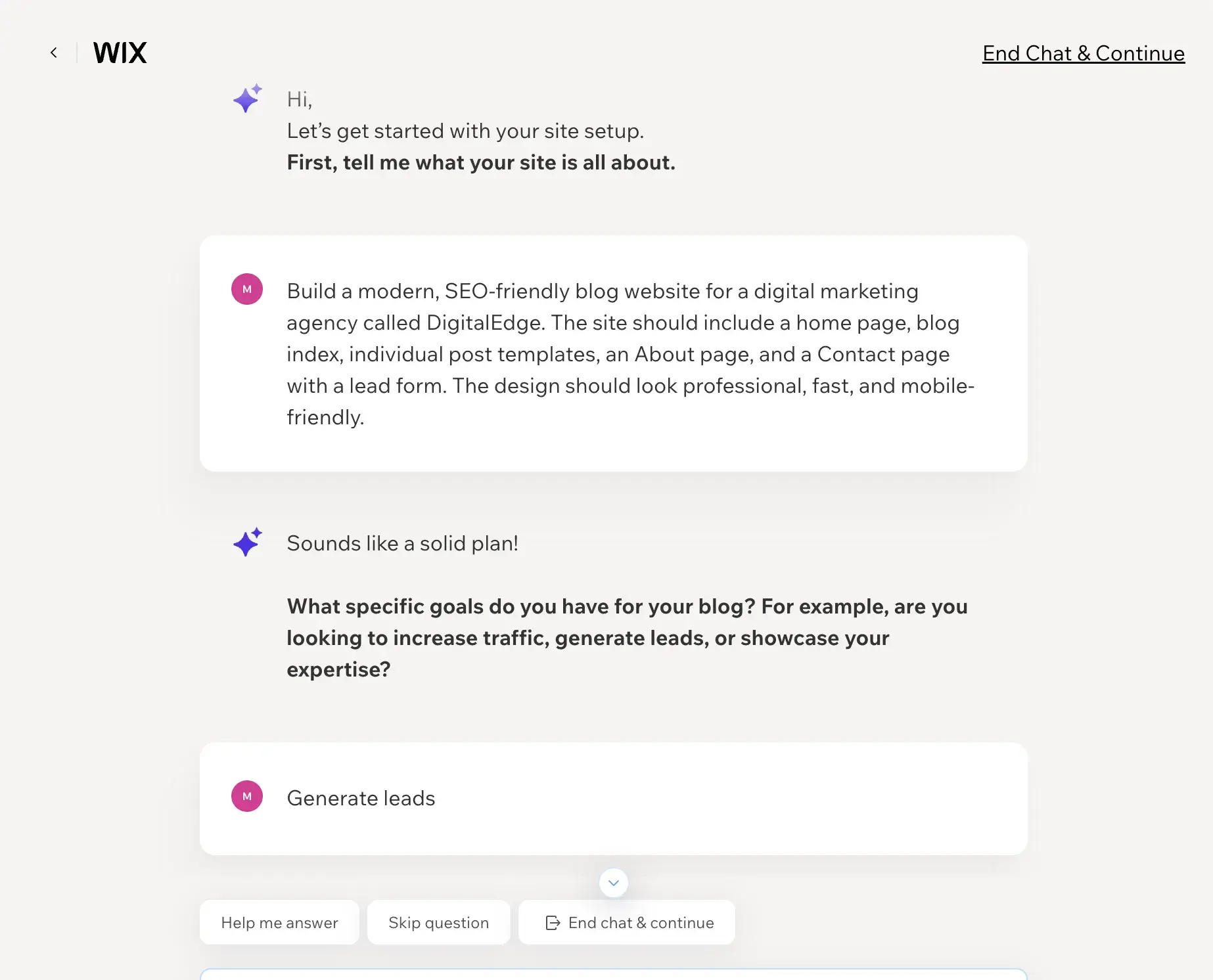The height and width of the screenshot is (980, 1213).
Task: Click the 'M' avatar beside 'Generate leads'
Action: 247,795
